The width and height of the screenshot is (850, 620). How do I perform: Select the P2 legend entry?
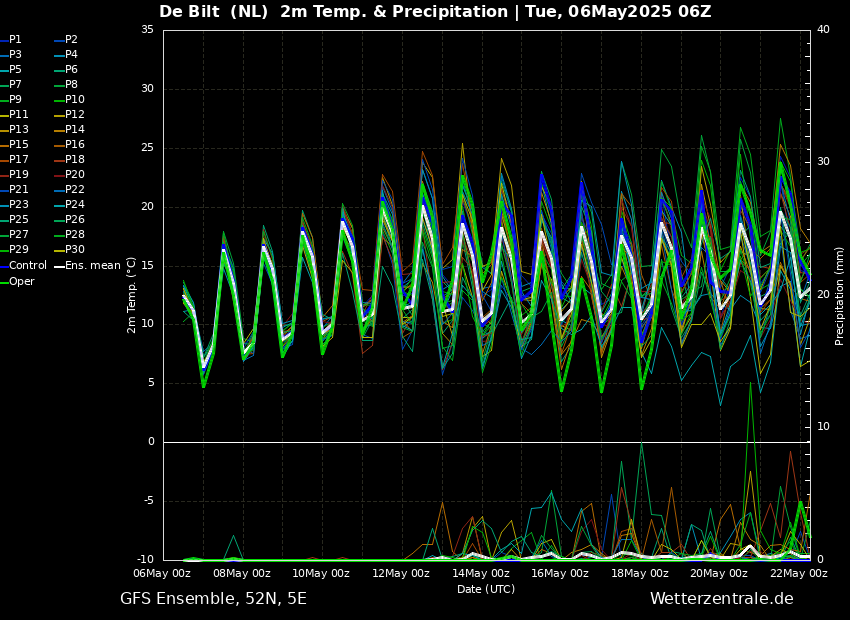click(71, 40)
